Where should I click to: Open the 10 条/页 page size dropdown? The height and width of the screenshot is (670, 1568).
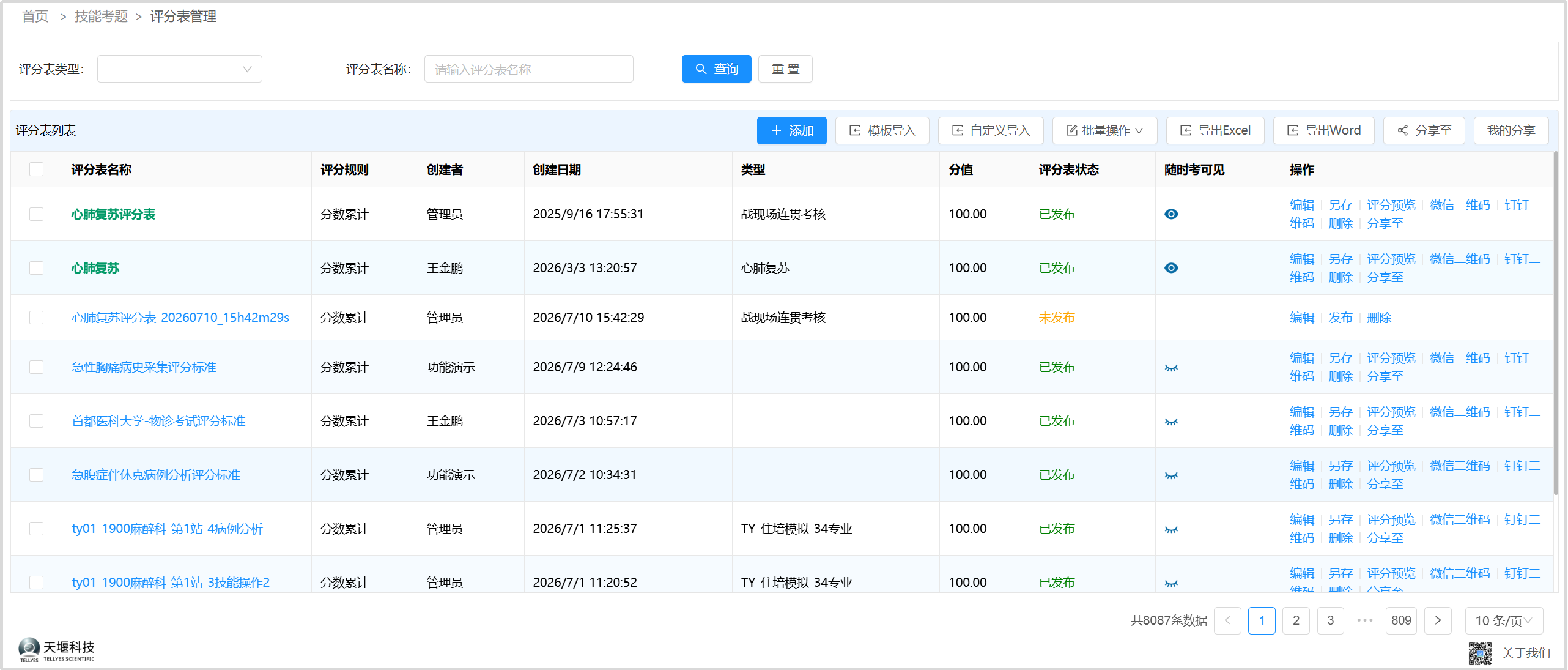point(1504,620)
